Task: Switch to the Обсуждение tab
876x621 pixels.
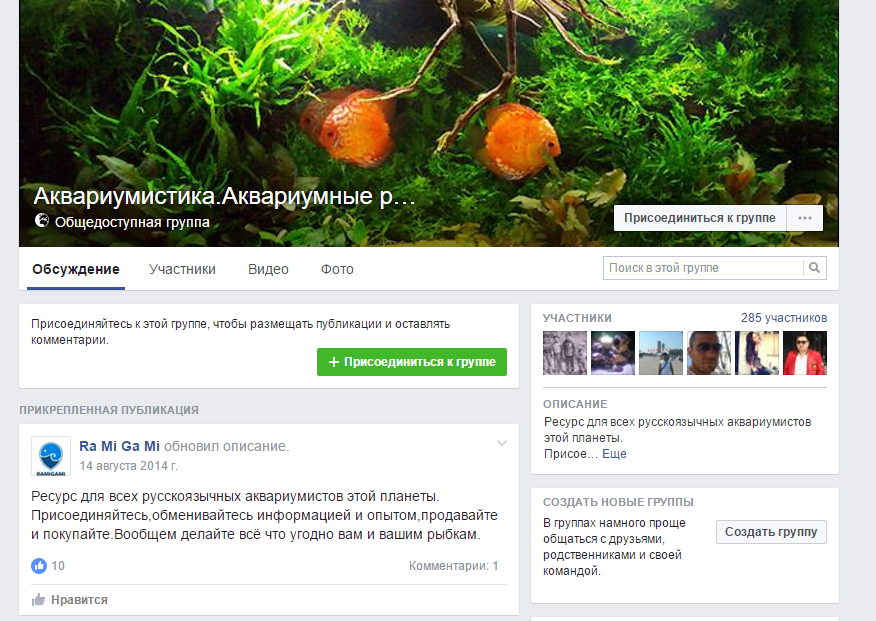Action: [x=76, y=269]
